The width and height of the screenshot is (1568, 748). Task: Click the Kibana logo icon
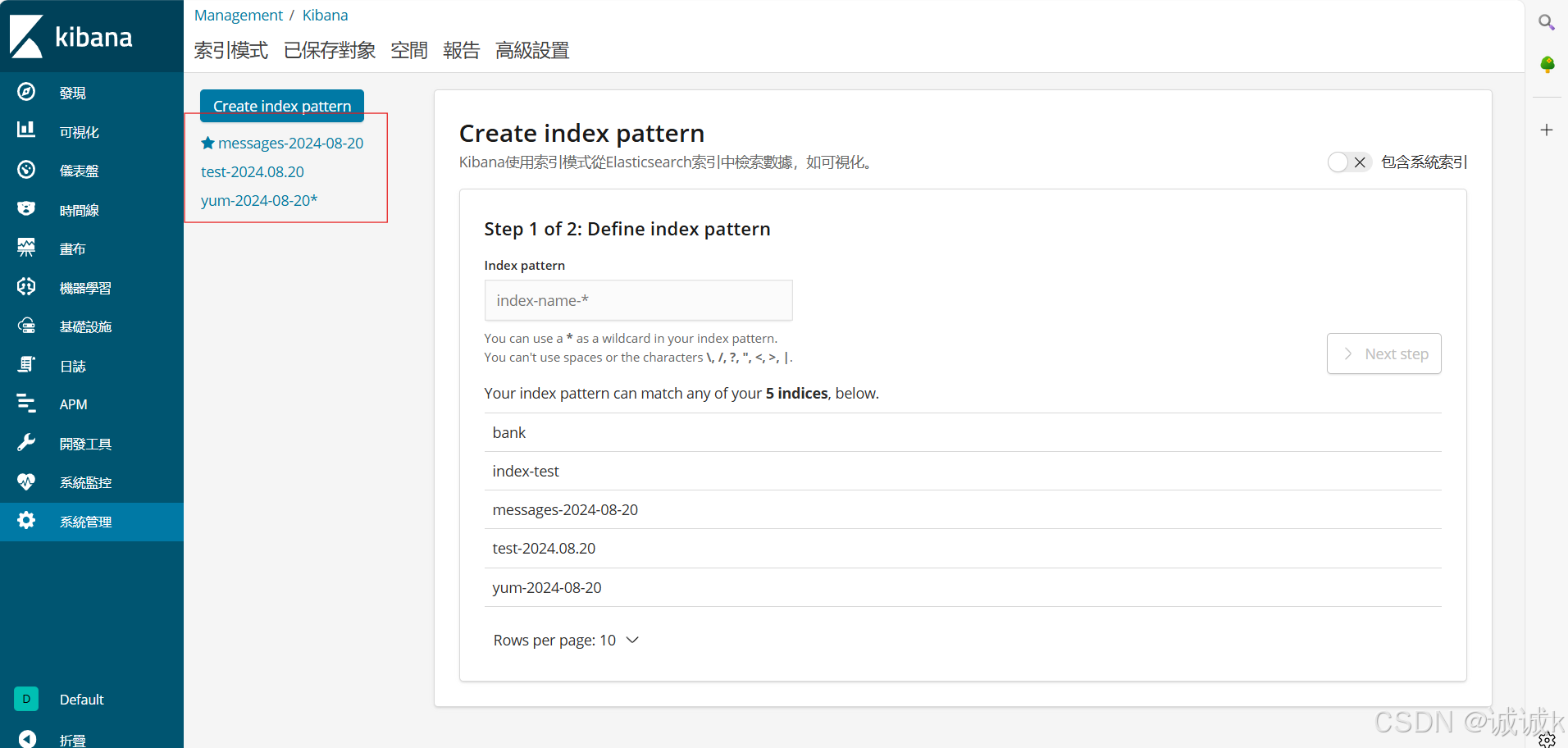pos(26,37)
